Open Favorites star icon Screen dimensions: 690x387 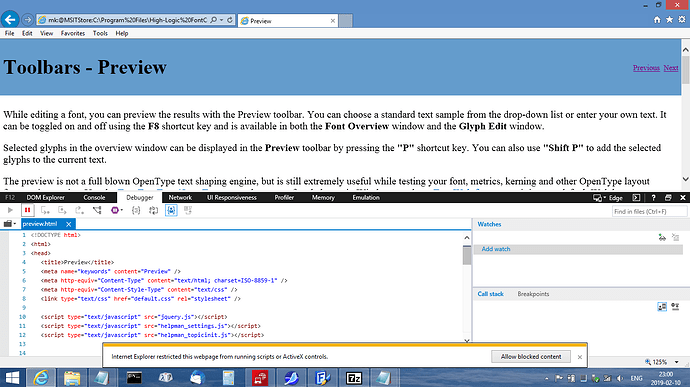pyautogui.click(x=669, y=20)
